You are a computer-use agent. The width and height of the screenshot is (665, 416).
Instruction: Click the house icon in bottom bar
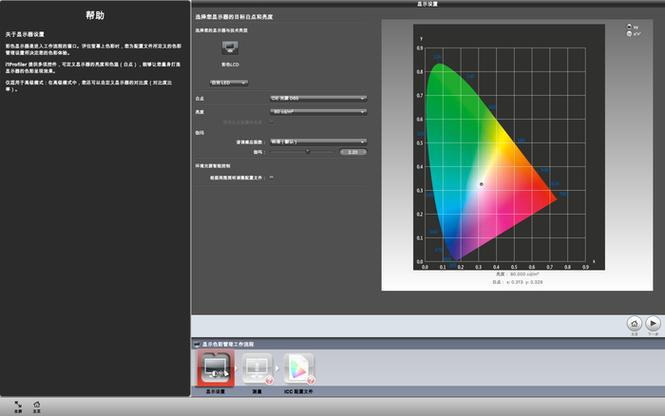tap(37, 405)
